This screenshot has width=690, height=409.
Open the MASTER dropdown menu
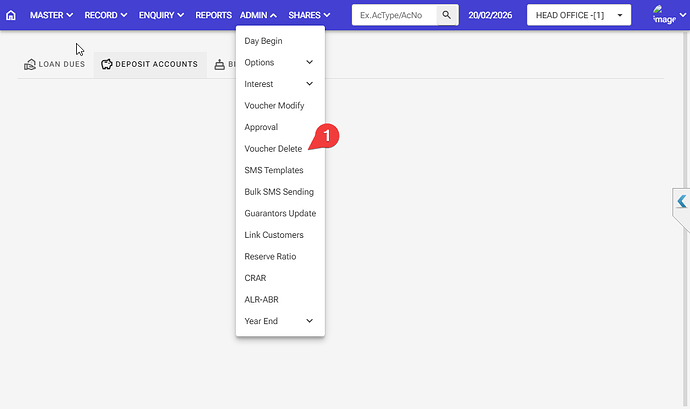51,16
